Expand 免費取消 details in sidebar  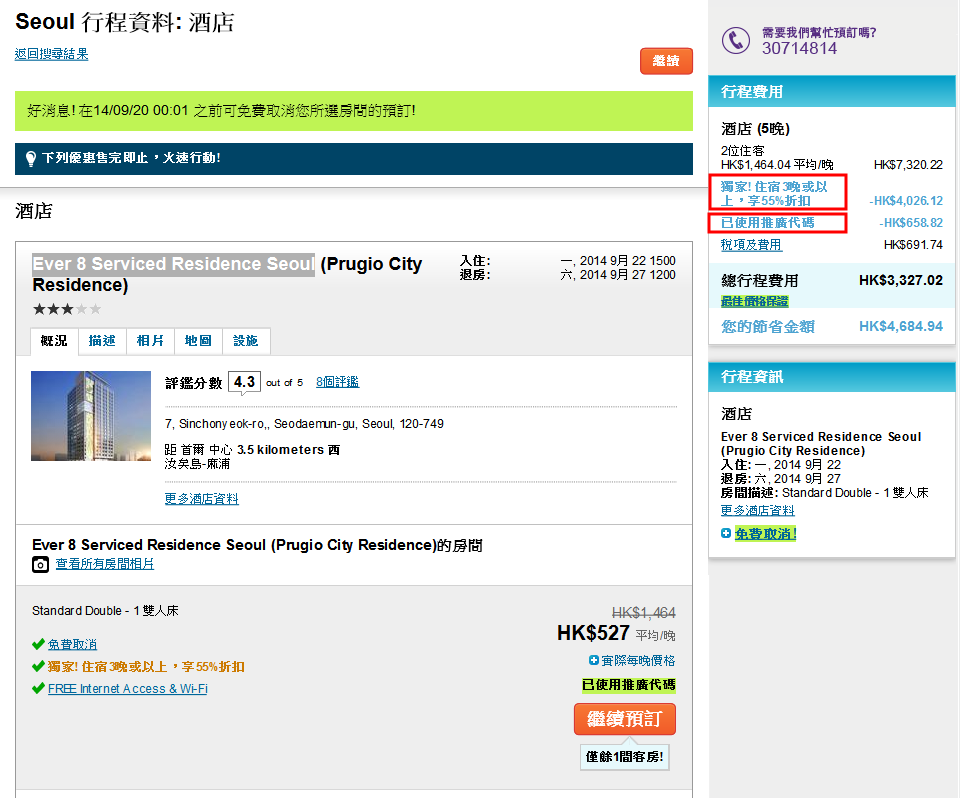pos(726,534)
